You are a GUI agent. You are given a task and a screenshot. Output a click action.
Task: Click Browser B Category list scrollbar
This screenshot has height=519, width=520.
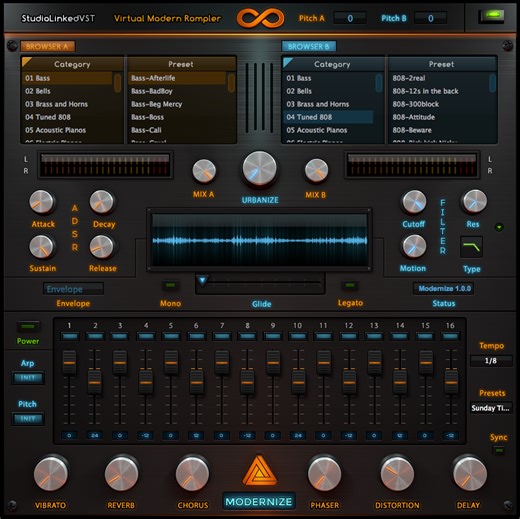coord(379,83)
